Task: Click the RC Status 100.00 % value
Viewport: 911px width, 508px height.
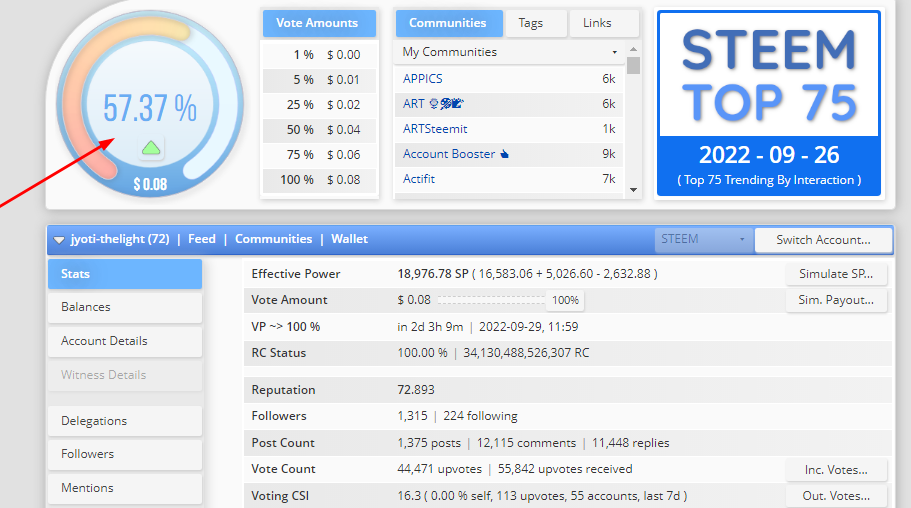Action: point(422,353)
